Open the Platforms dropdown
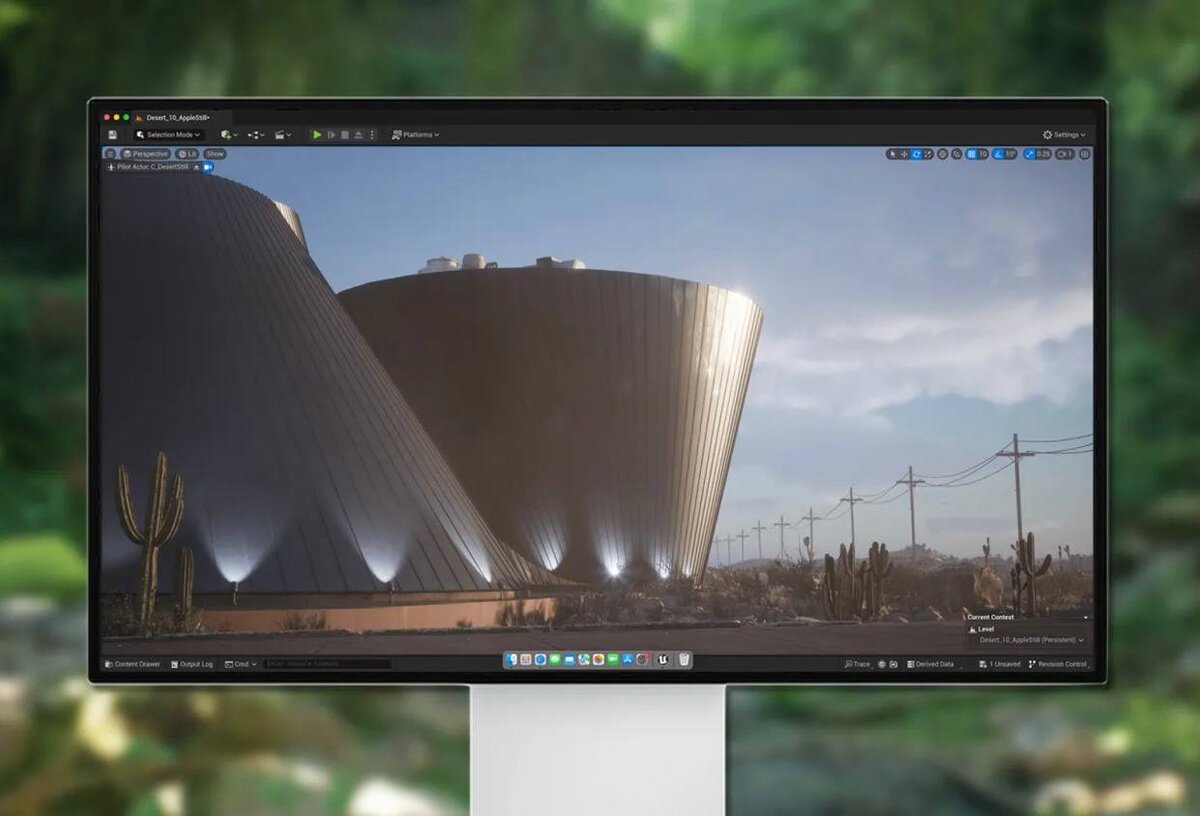 pyautogui.click(x=415, y=135)
